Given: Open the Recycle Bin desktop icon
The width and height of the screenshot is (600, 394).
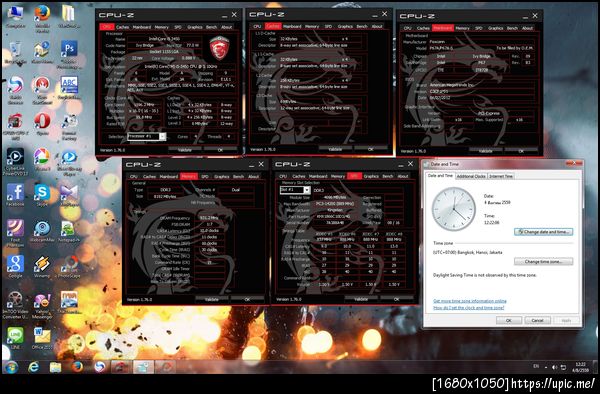Looking at the screenshot, I should pos(15,52).
